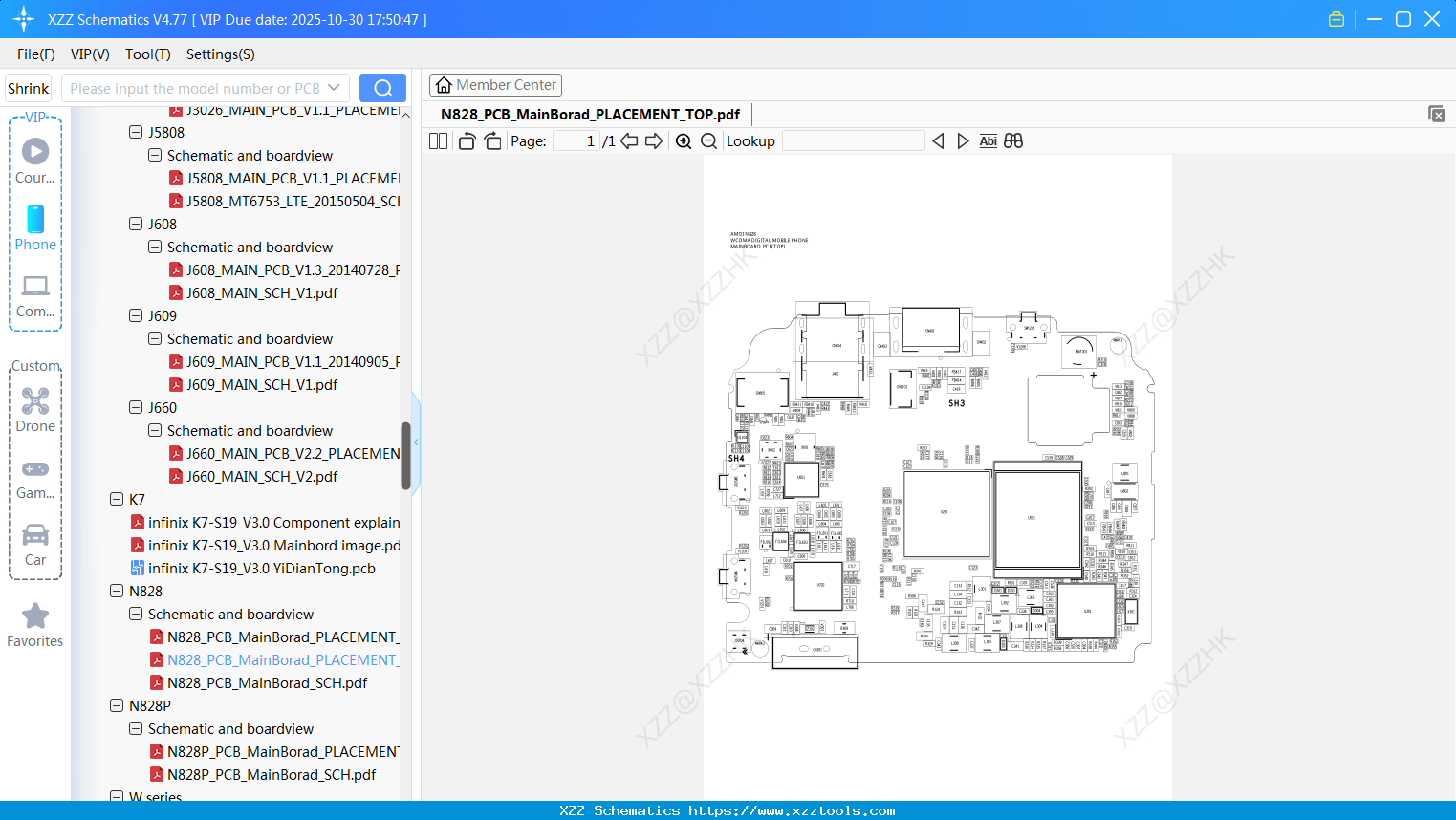Screen dimensions: 1456x820
Task: Open the Car schematics category
Action: coord(35,536)
